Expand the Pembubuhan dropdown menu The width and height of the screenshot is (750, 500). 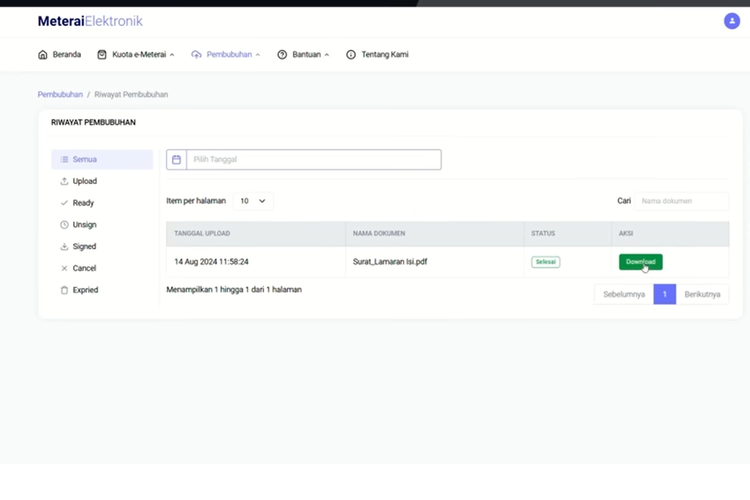pos(225,54)
